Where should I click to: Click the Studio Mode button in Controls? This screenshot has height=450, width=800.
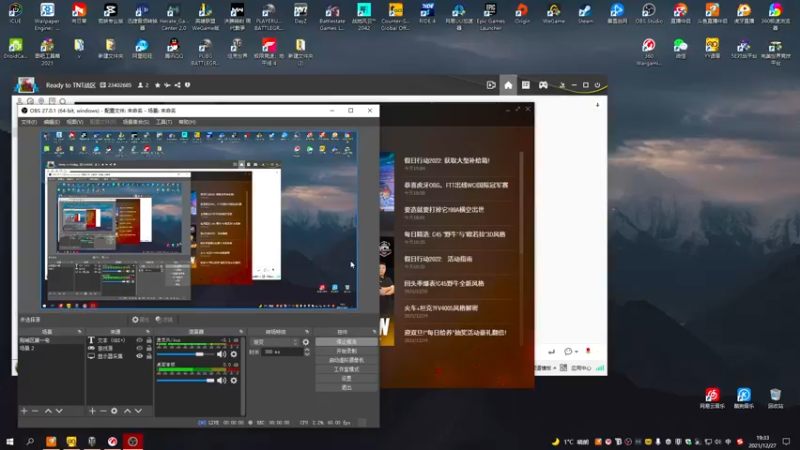point(346,369)
